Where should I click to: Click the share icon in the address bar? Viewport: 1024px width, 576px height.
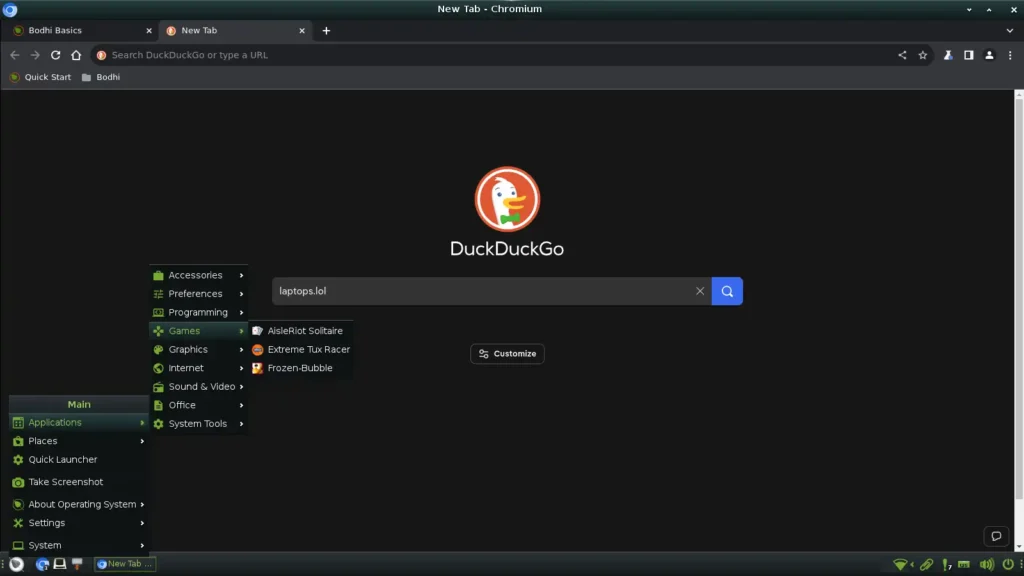tap(902, 55)
